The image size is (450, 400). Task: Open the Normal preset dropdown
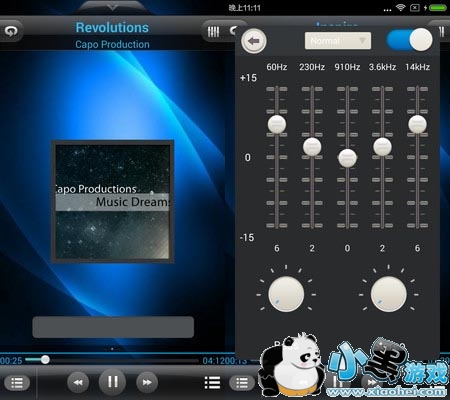pyautogui.click(x=338, y=41)
